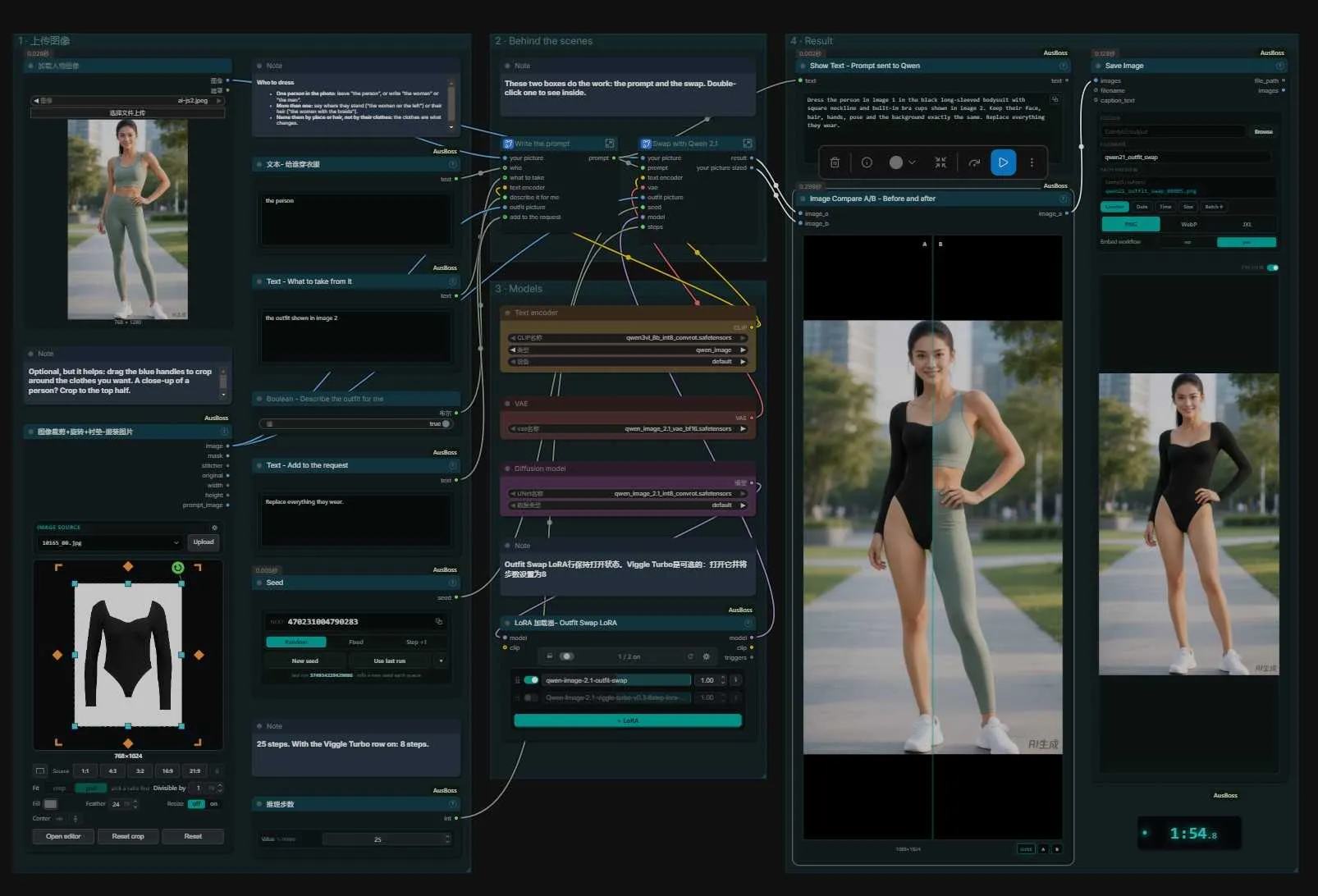The width and height of the screenshot is (1318, 896).
Task: Click the Open editor button
Action: pyautogui.click(x=63, y=836)
